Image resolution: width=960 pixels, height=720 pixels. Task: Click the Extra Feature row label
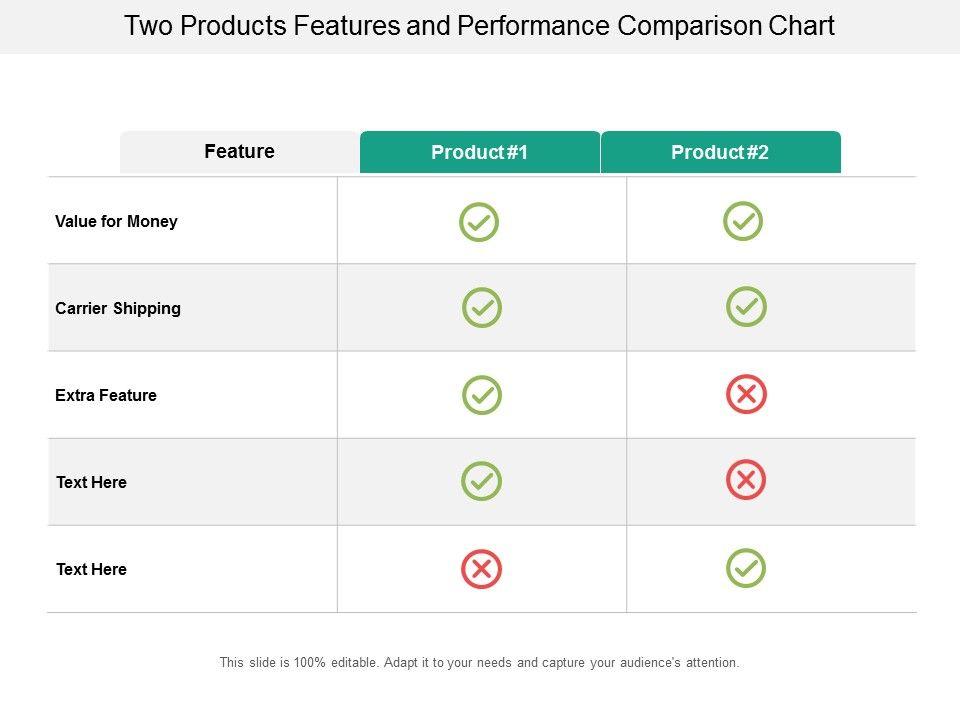106,395
